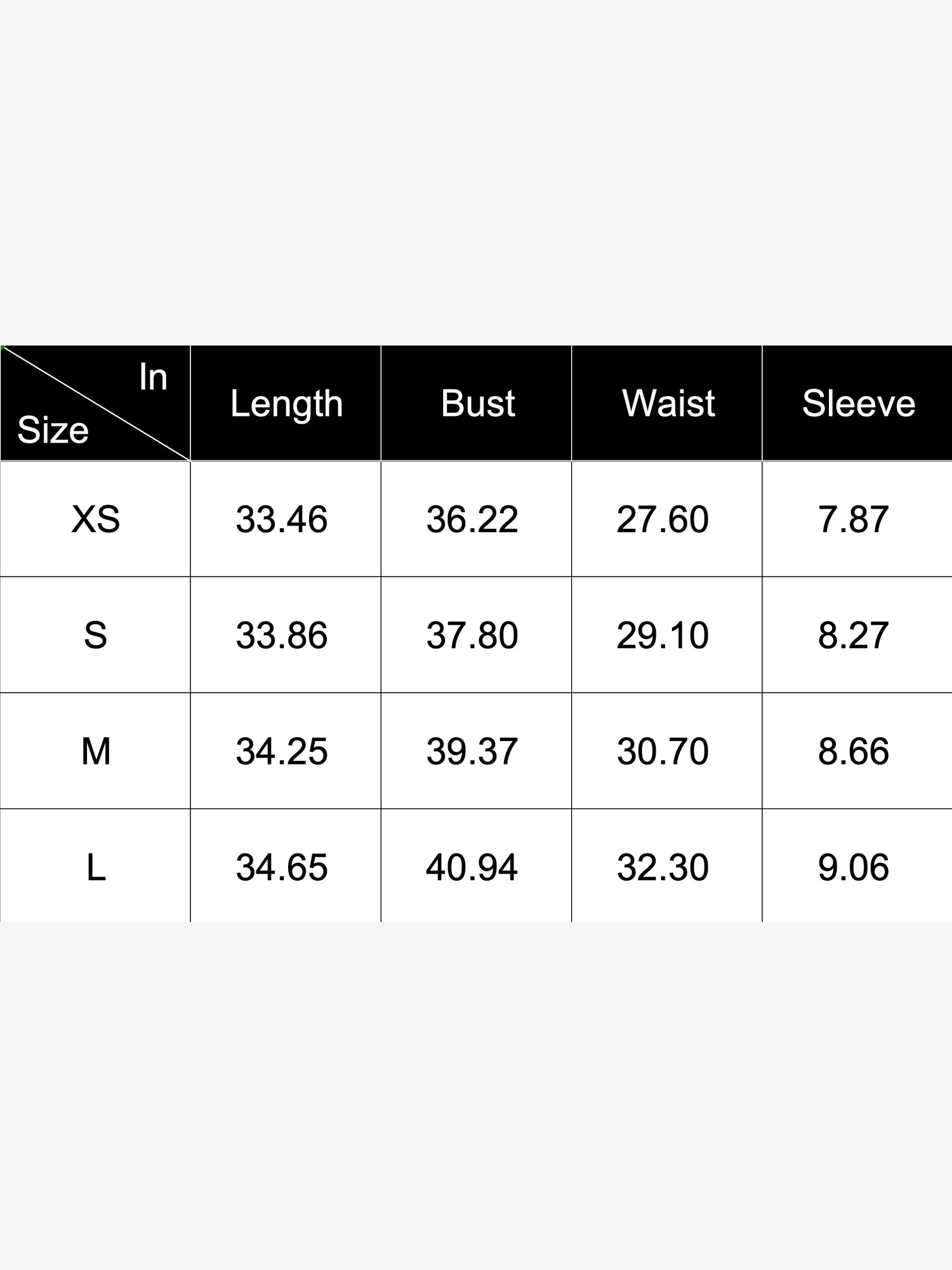Click the Waist column header

[667, 403]
